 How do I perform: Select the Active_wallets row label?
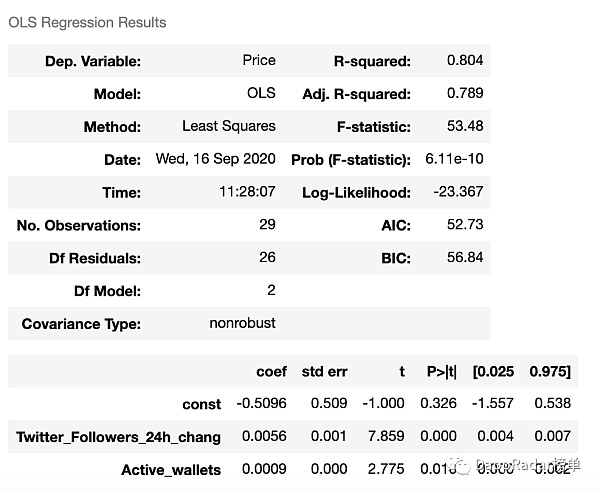click(x=171, y=470)
